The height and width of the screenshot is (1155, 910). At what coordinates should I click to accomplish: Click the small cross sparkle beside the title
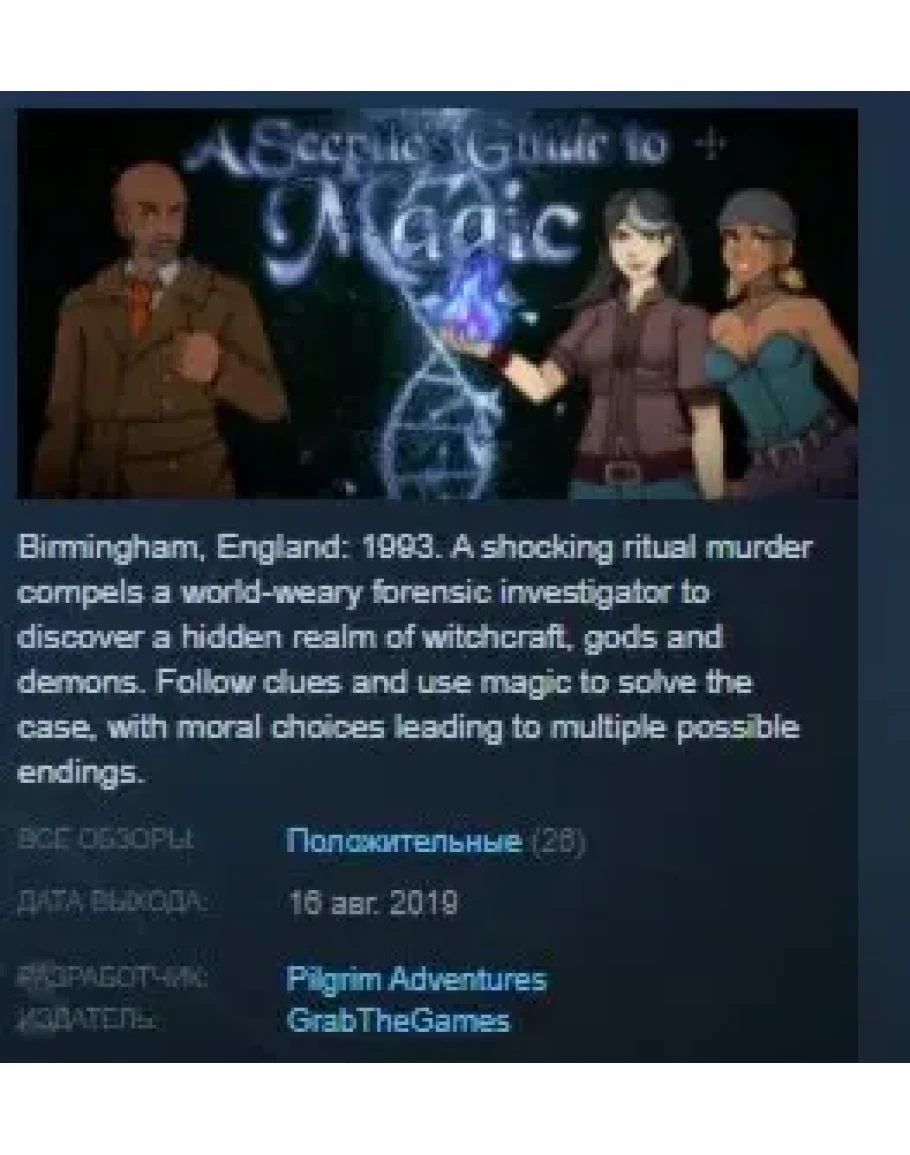[710, 144]
